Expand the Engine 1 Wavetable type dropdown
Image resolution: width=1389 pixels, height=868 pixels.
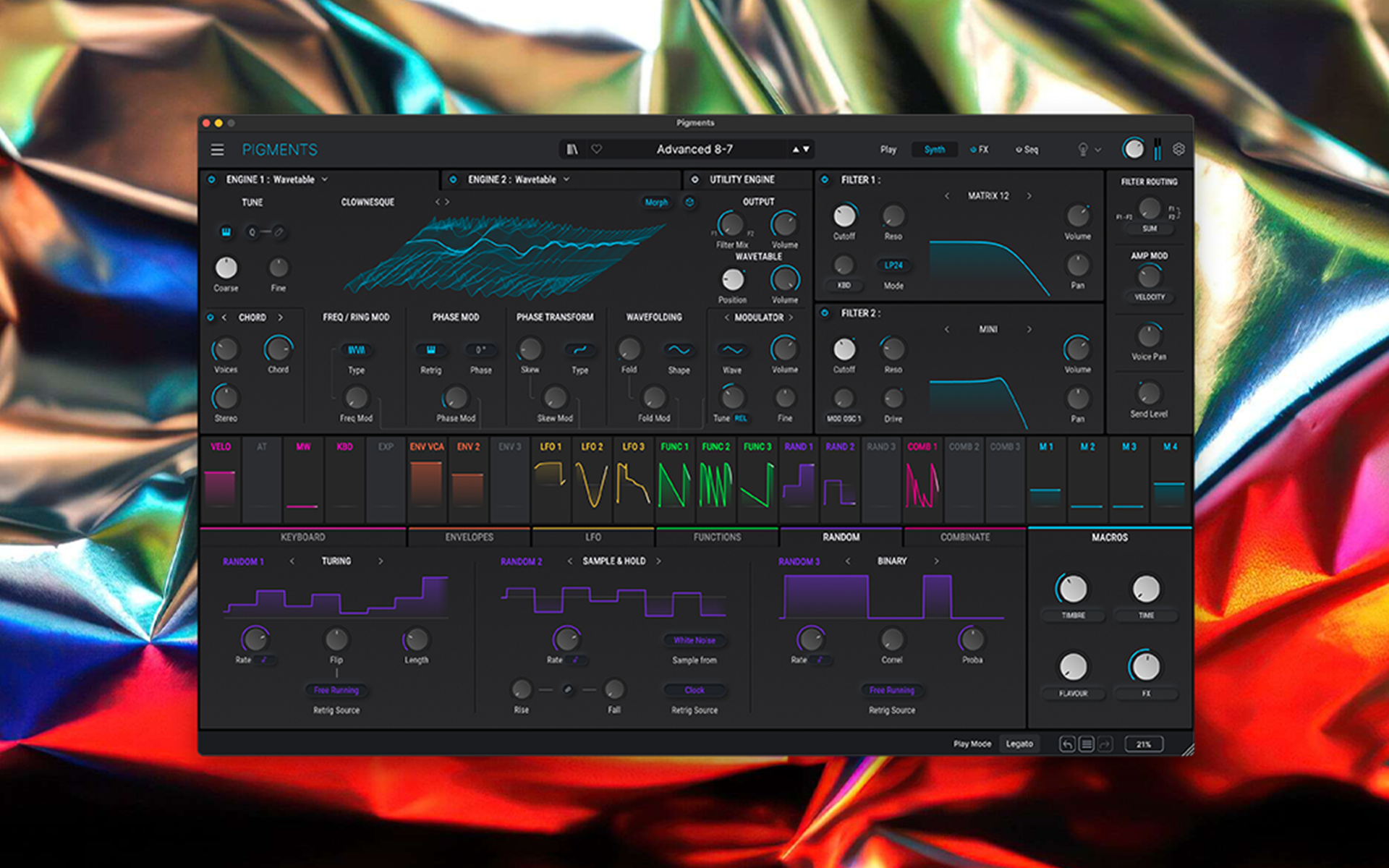click(x=325, y=179)
